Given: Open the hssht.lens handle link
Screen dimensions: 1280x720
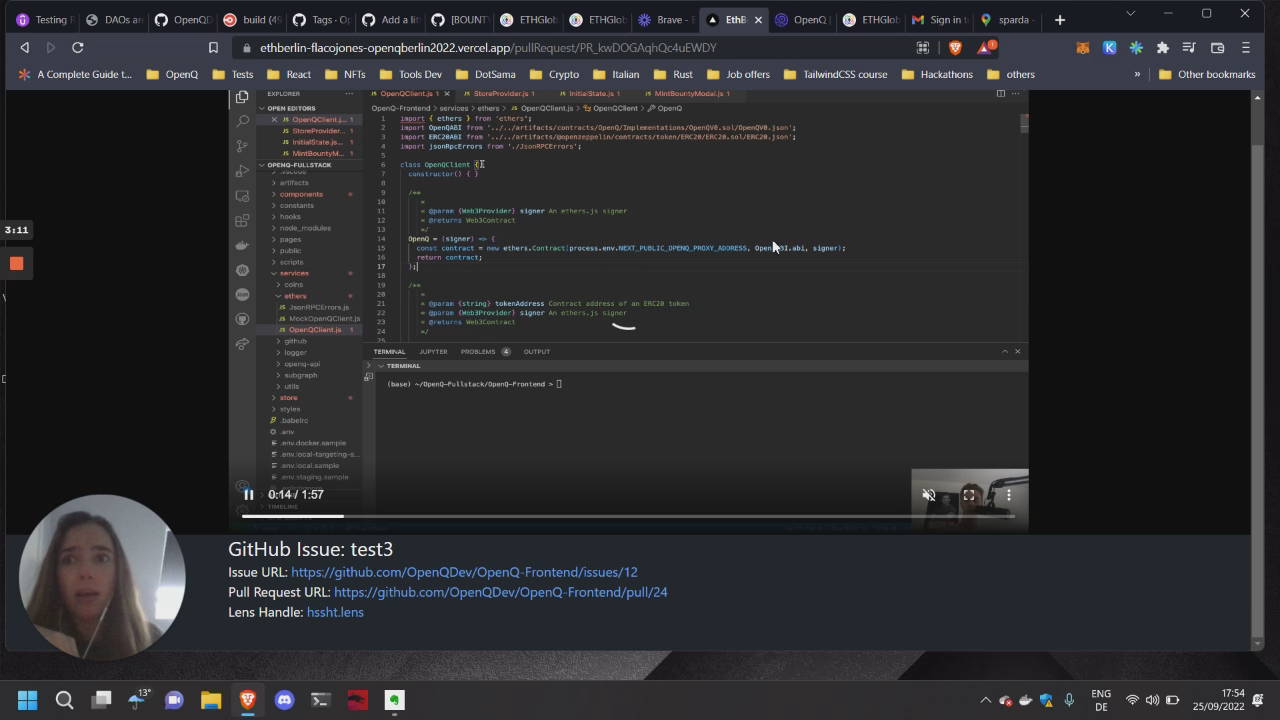Looking at the screenshot, I should tap(335, 612).
